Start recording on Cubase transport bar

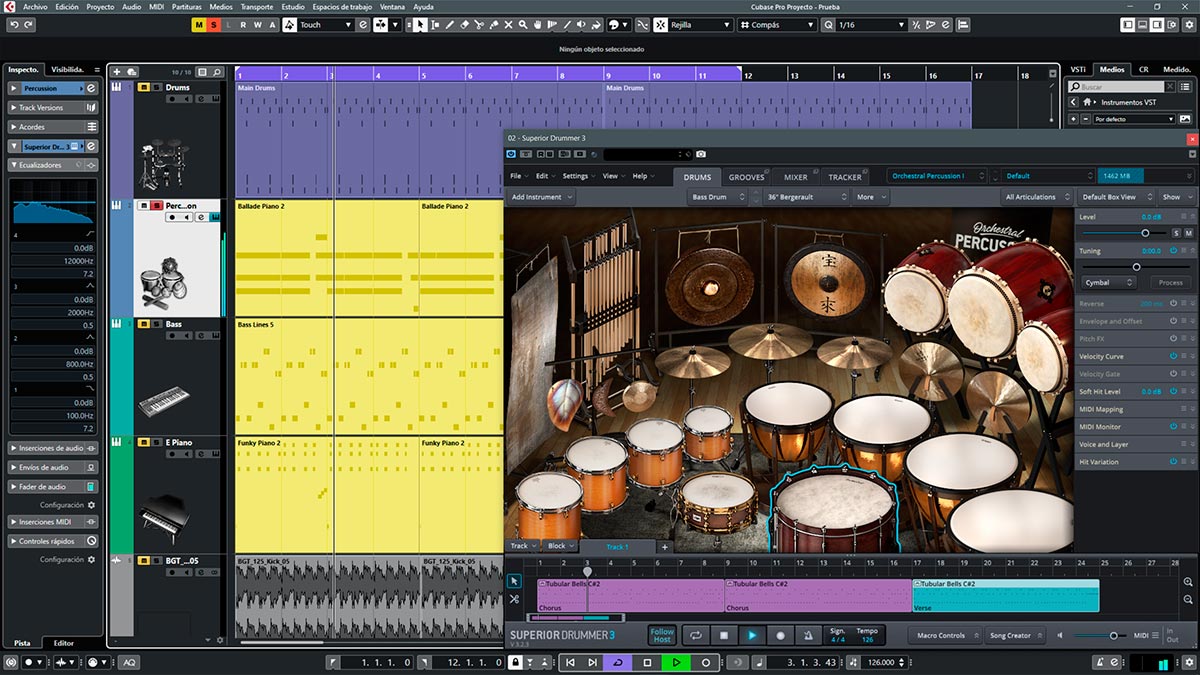pos(706,662)
